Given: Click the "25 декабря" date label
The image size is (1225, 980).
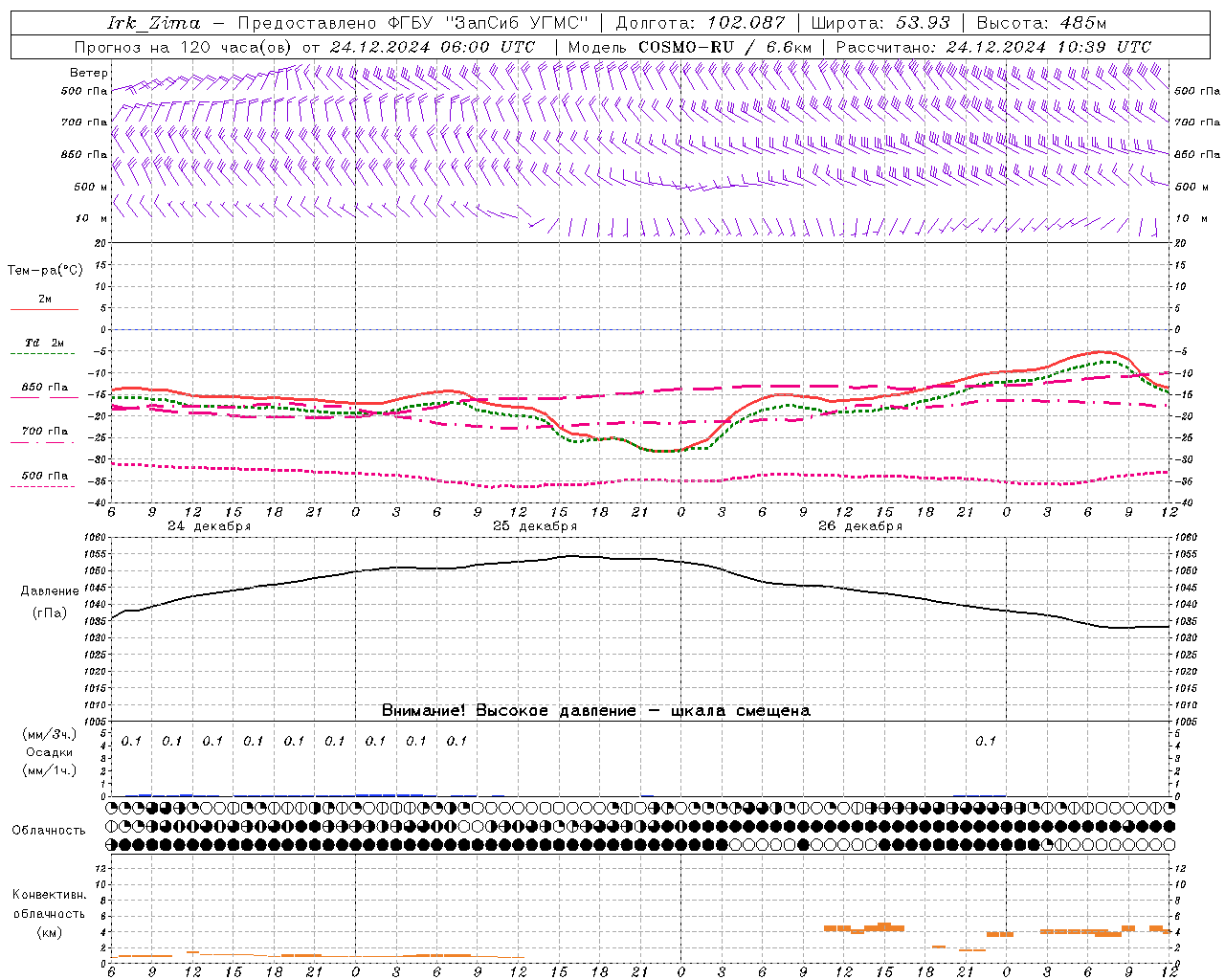Looking at the screenshot, I should (535, 526).
